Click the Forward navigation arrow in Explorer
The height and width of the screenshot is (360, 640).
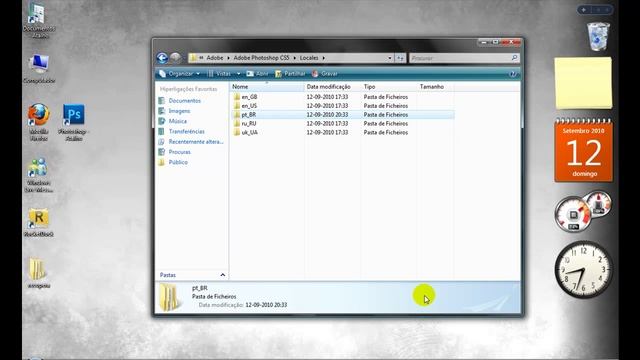point(176,58)
